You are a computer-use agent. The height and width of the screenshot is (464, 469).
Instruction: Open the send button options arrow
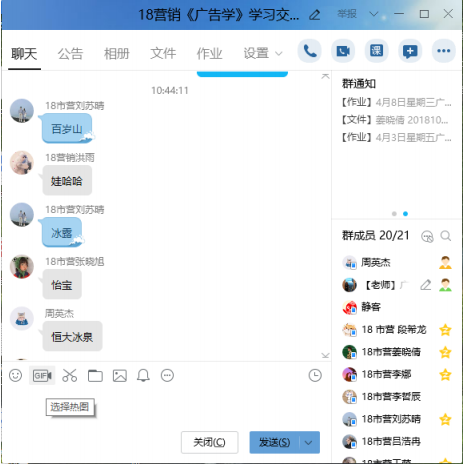(x=309, y=442)
